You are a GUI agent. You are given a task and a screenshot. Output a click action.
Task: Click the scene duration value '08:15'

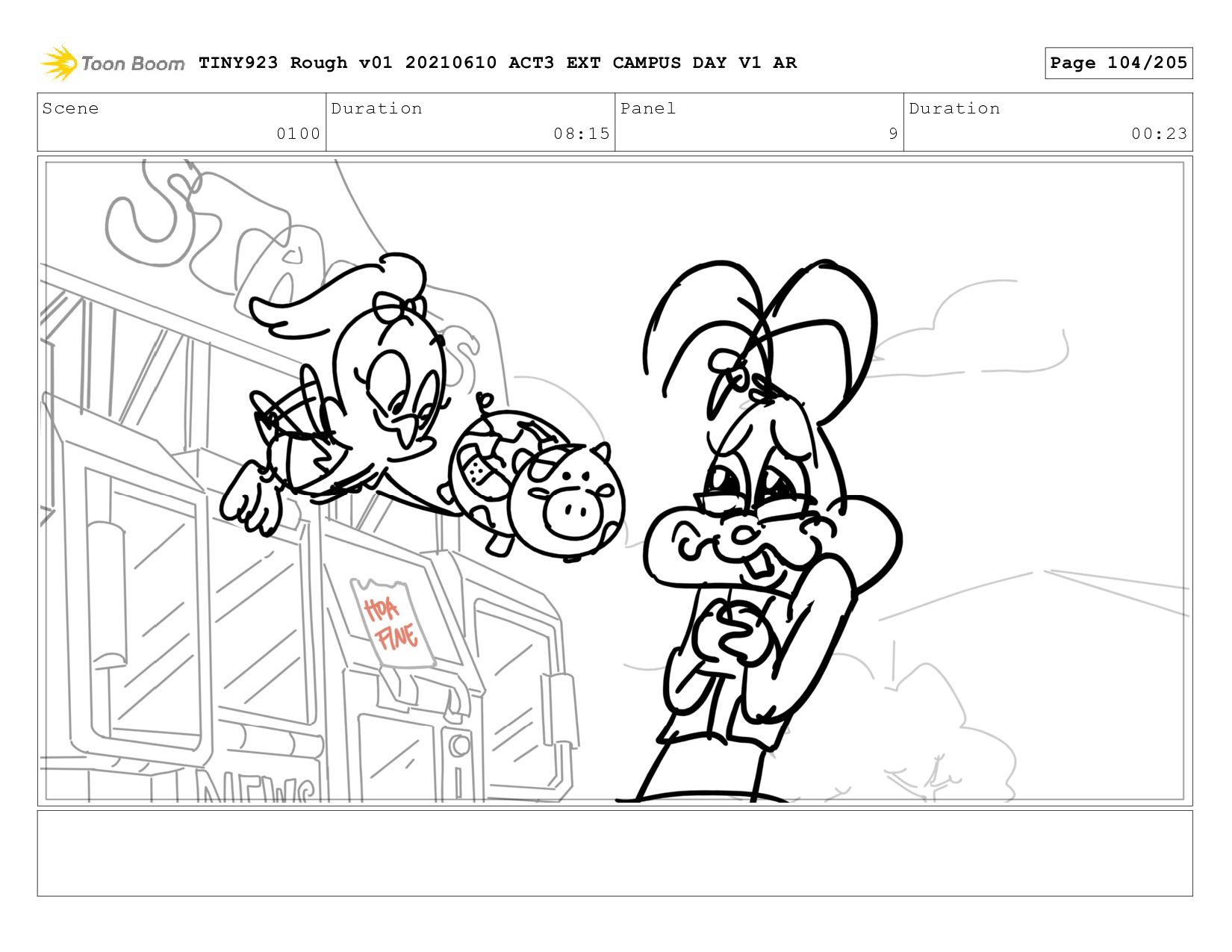(582, 134)
